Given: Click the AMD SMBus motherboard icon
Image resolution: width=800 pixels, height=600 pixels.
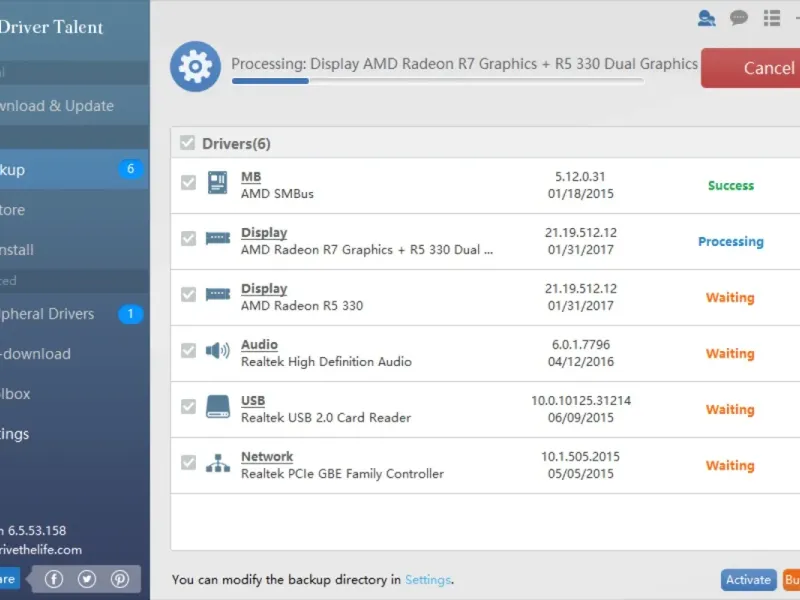Looking at the screenshot, I should (217, 183).
